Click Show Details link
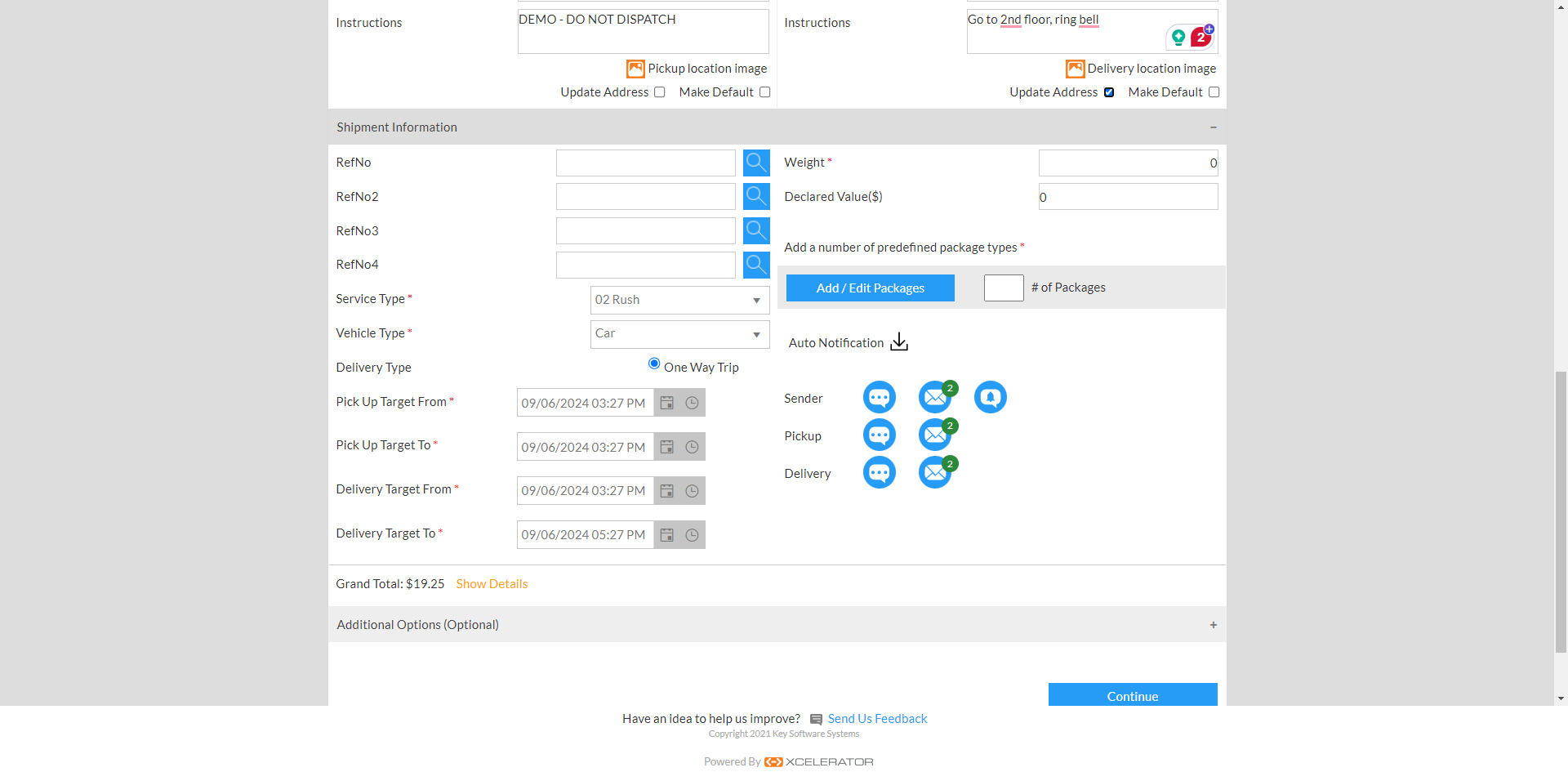 click(492, 584)
